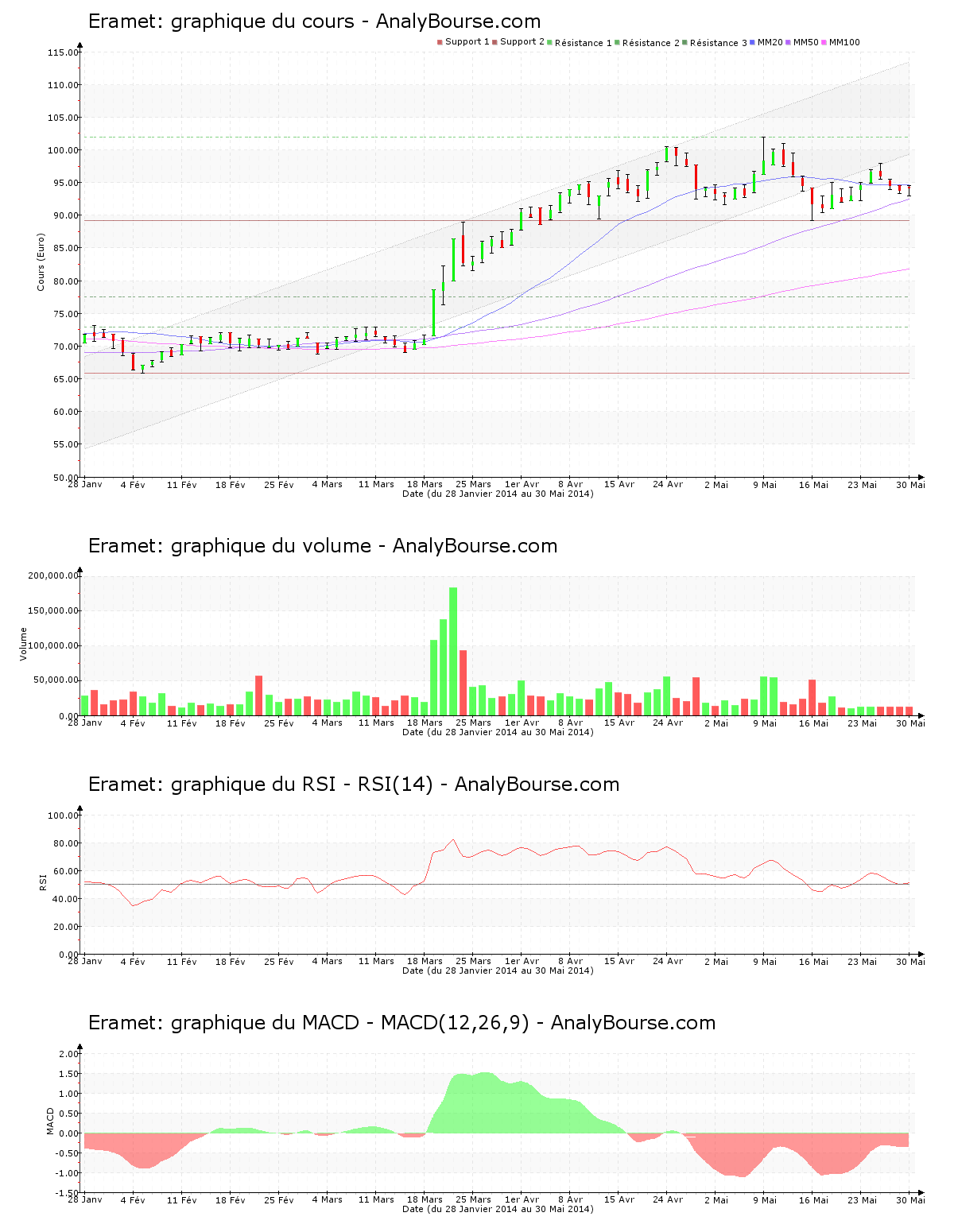954x1232 pixels.
Task: Click '9 Mai' date under volume chart
Action: click(765, 723)
